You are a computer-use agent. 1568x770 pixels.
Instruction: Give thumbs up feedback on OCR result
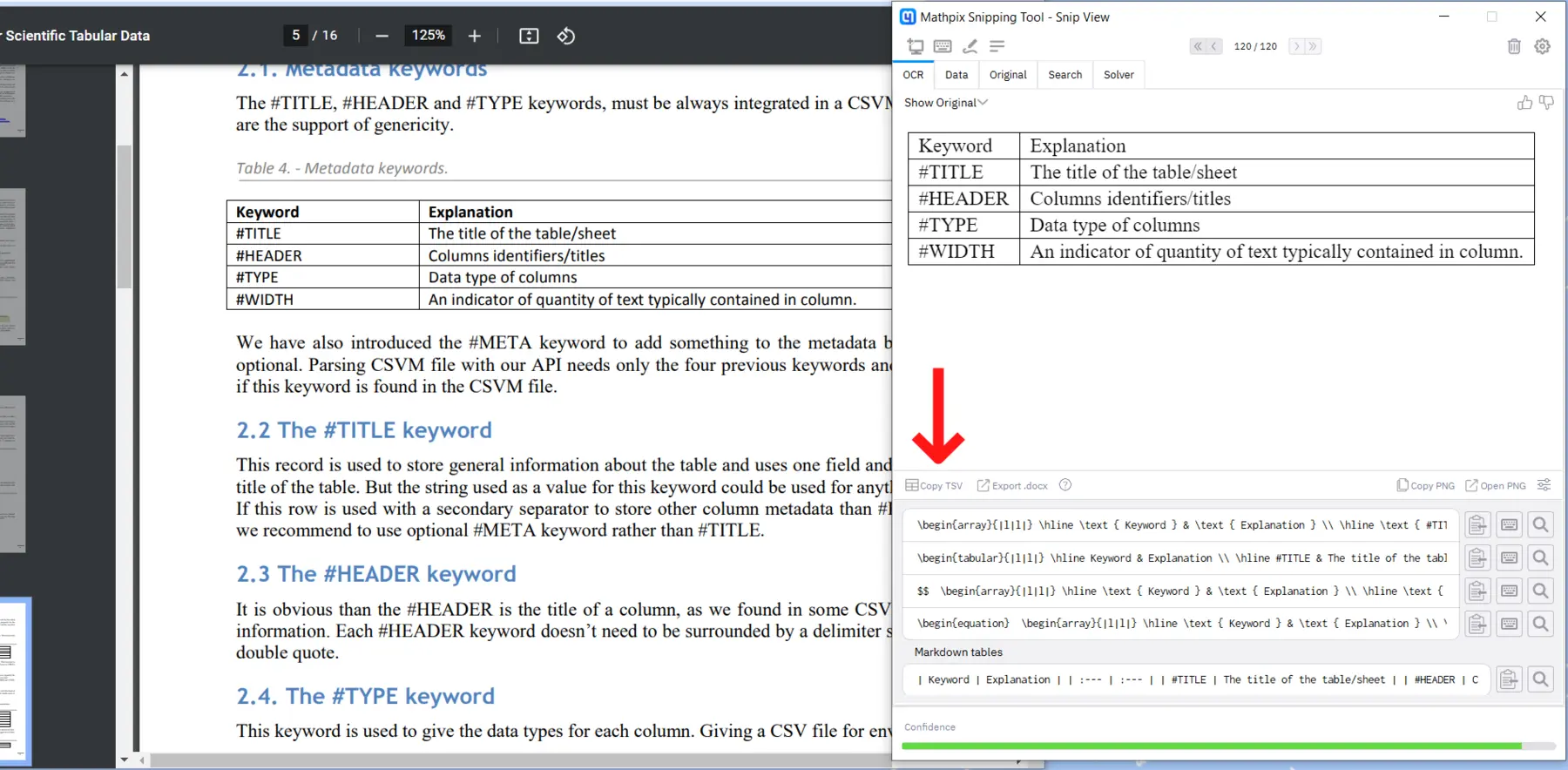1524,103
